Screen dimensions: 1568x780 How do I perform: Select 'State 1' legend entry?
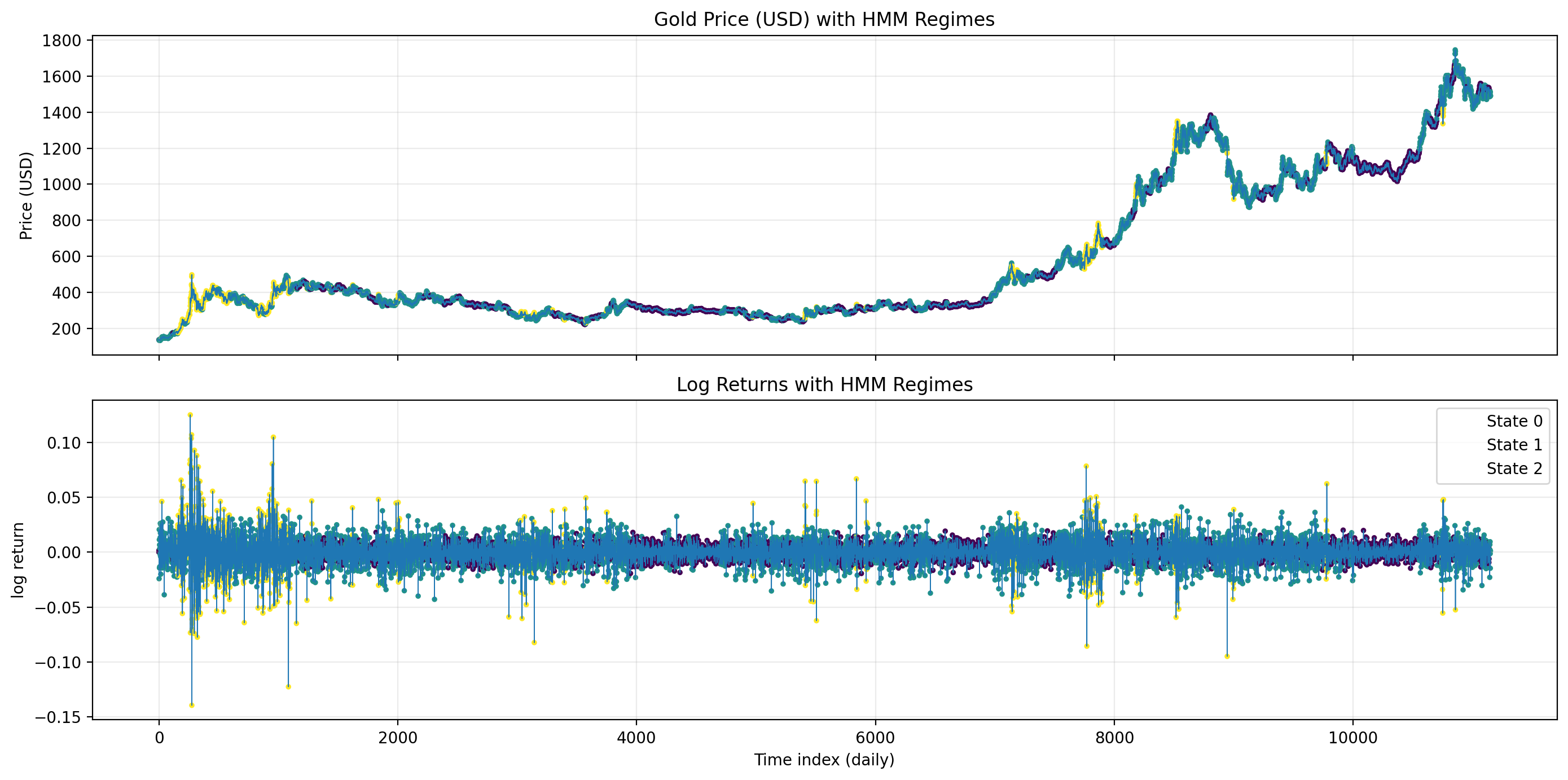1514,445
